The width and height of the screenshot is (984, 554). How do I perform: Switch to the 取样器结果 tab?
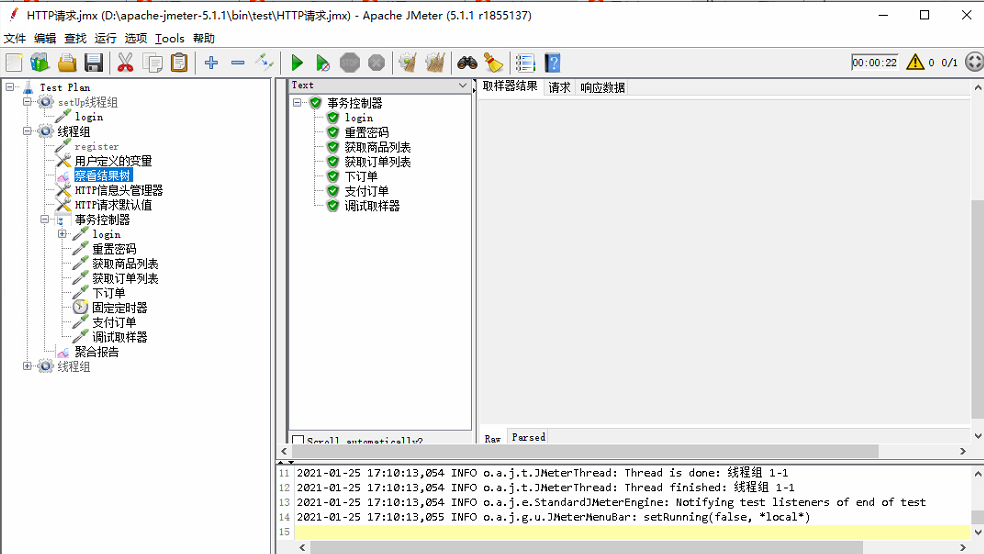(510, 87)
